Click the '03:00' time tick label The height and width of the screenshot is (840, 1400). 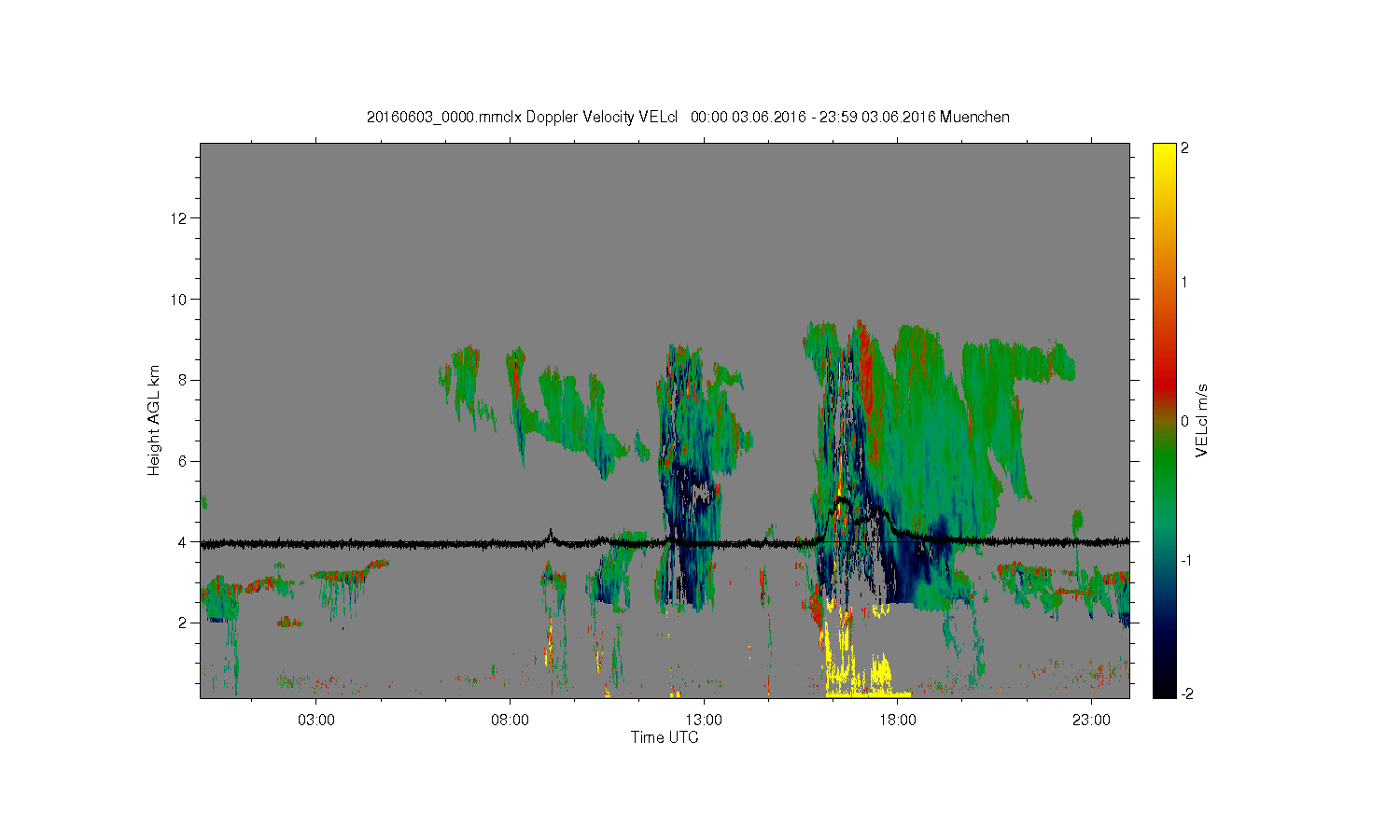click(315, 720)
